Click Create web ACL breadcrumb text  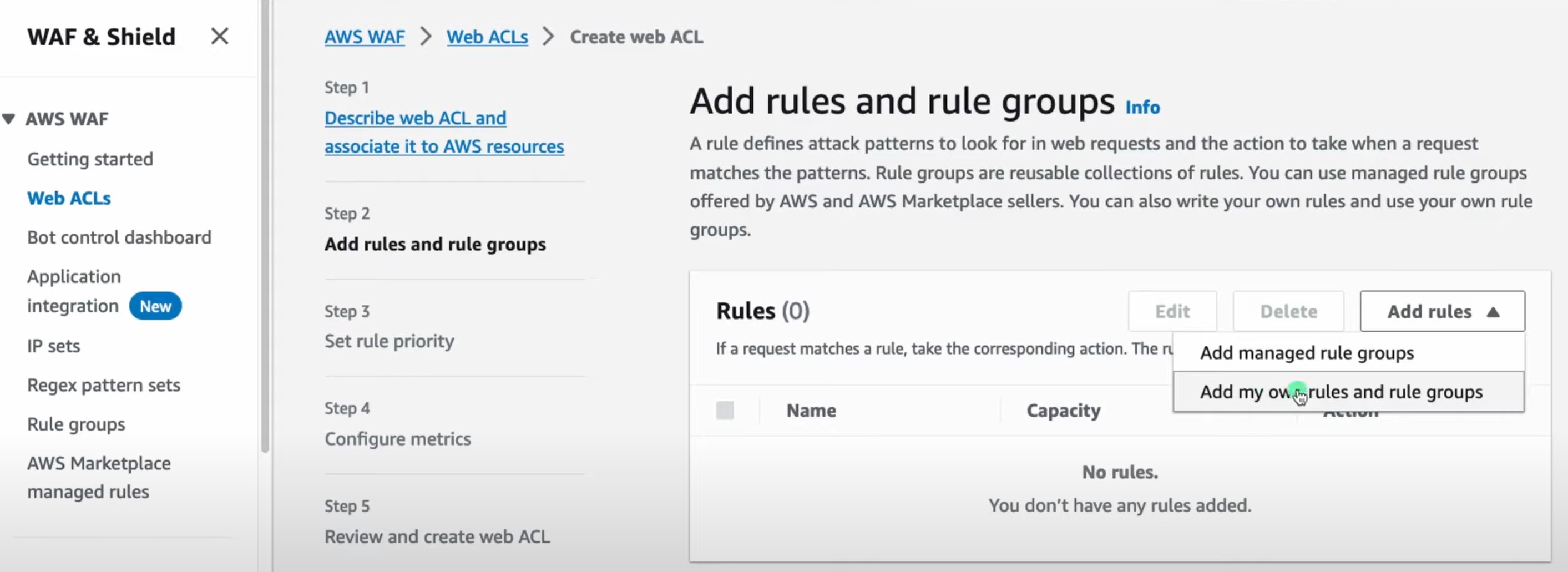click(636, 37)
